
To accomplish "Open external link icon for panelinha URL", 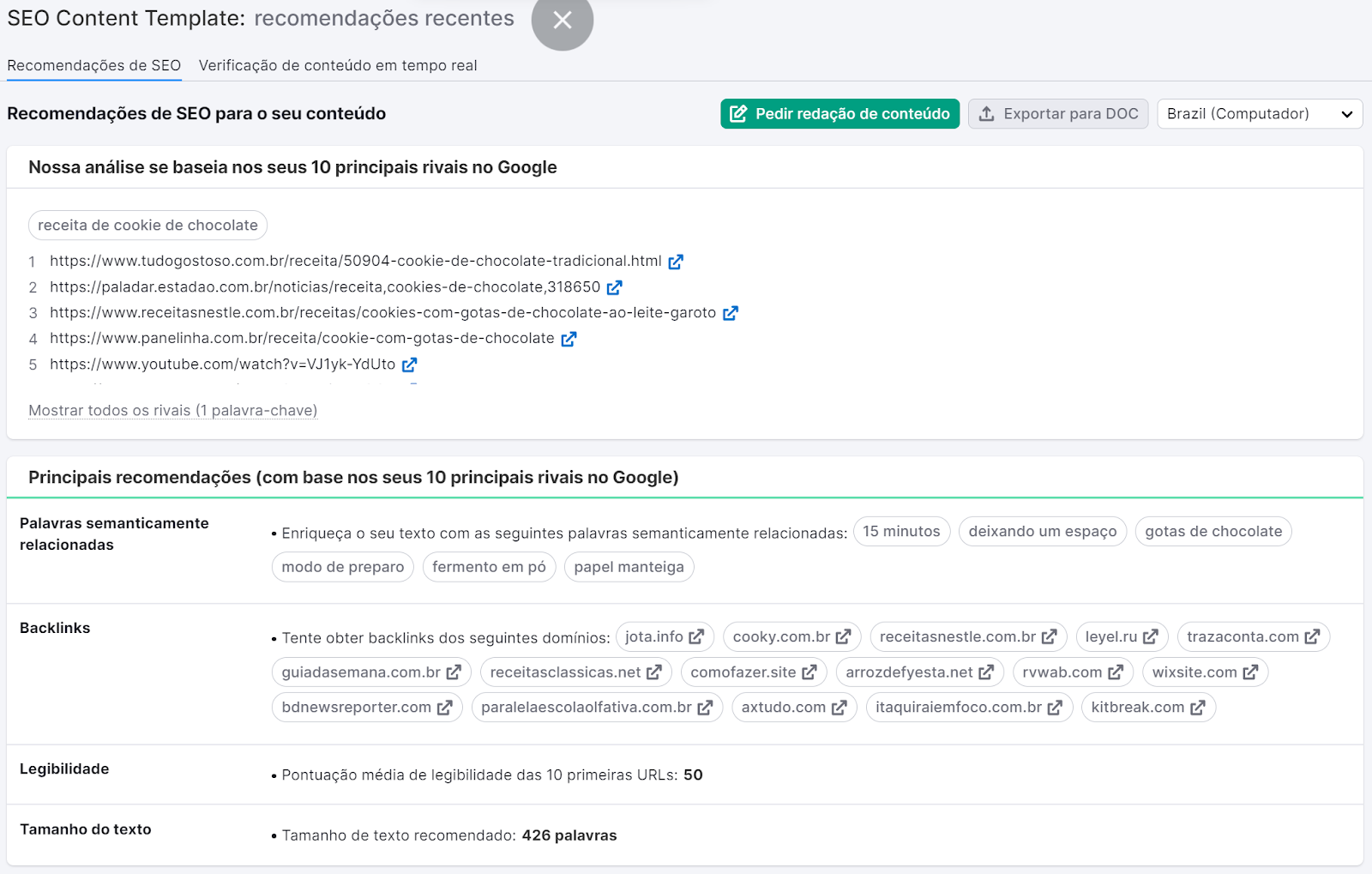I will [569, 339].
